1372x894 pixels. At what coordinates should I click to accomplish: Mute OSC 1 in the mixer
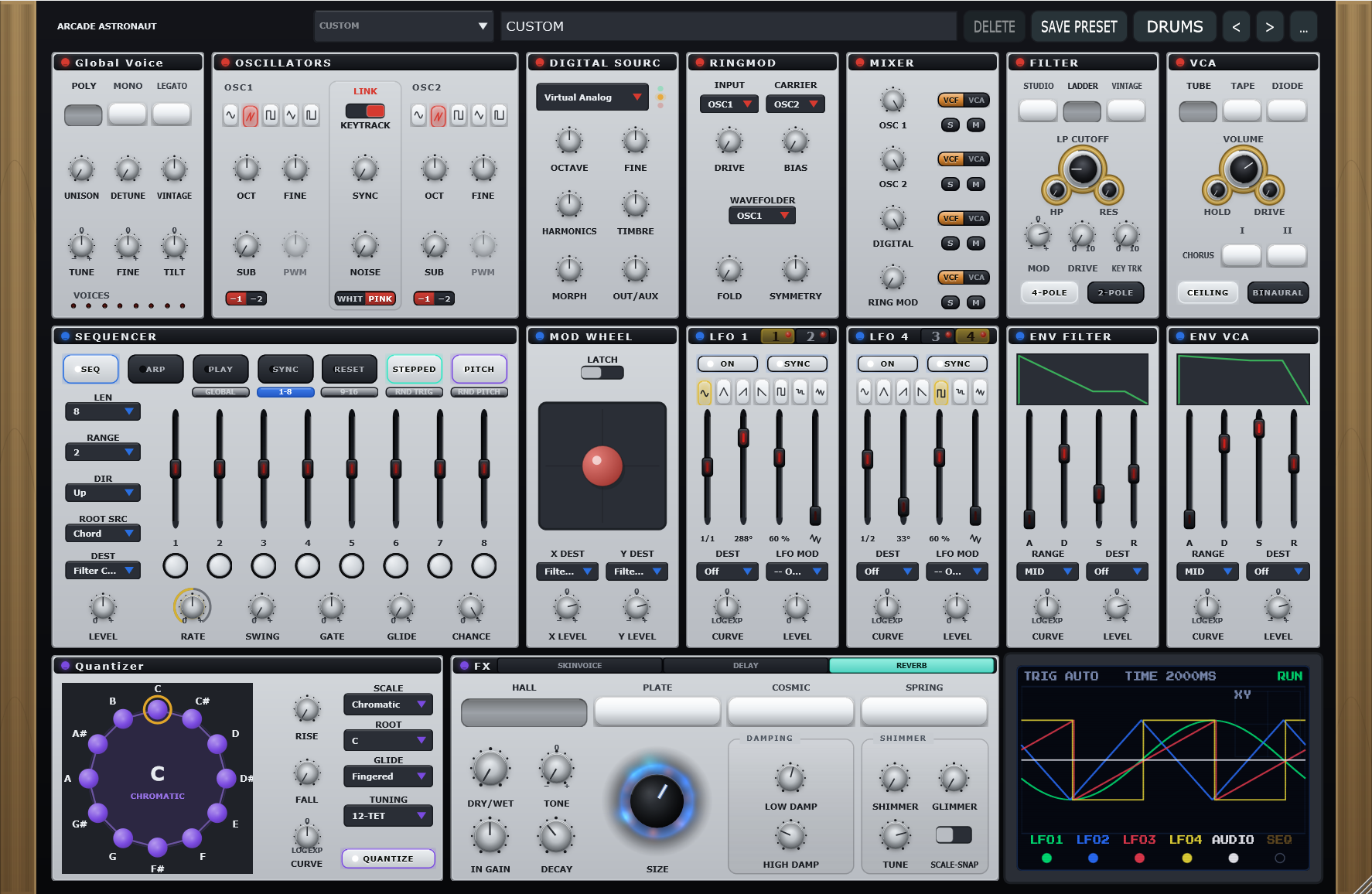pos(976,125)
